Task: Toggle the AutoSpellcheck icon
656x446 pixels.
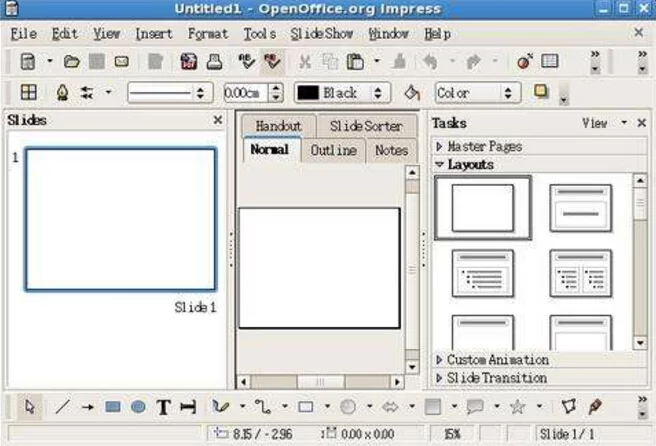Action: (272, 62)
